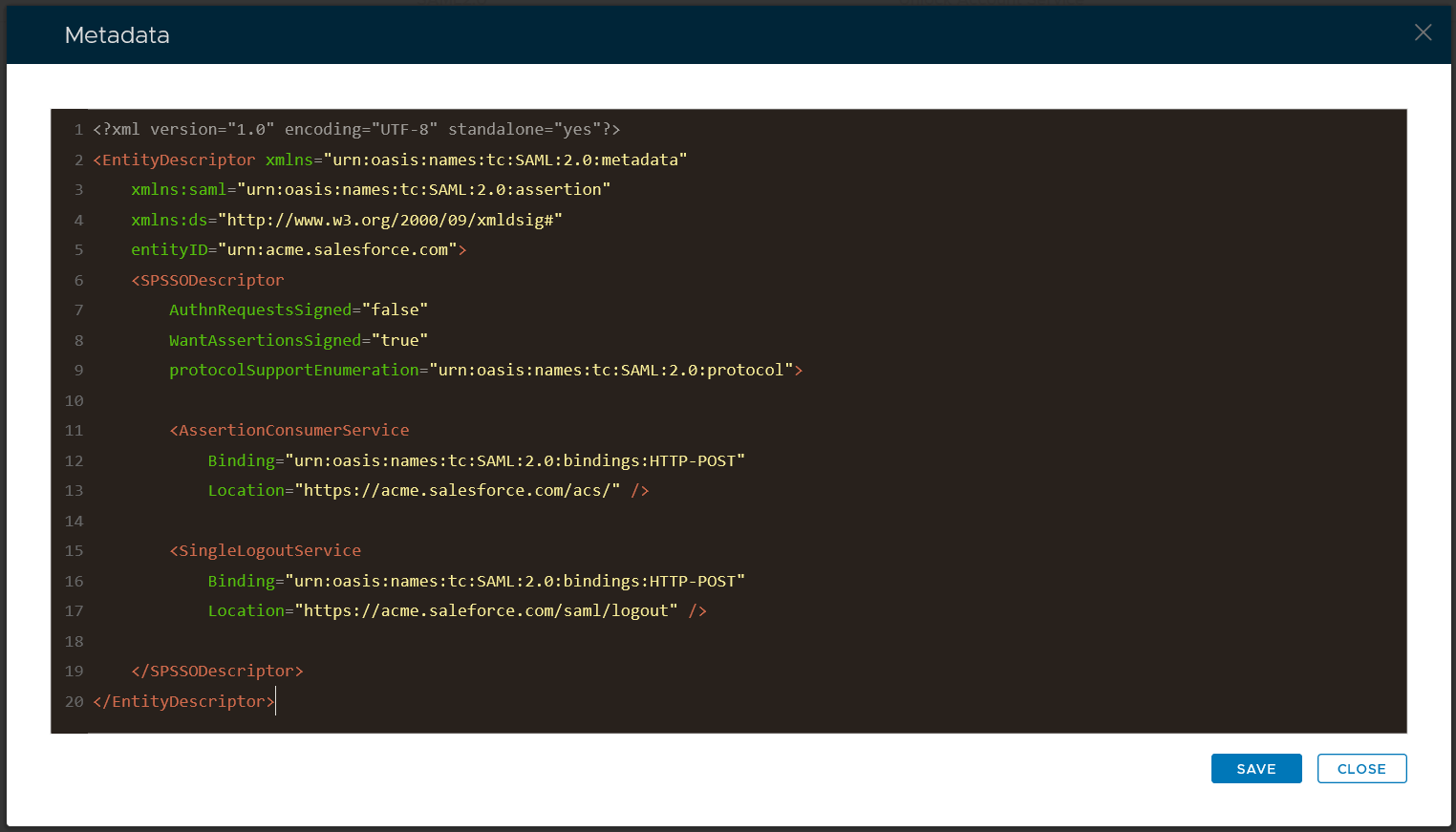Click the closing SPSSODescriptor tag
The image size is (1456, 832).
click(217, 672)
